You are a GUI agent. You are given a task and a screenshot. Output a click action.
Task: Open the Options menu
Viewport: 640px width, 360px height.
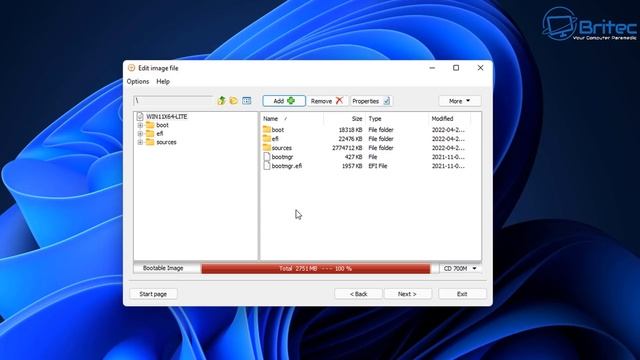(x=138, y=81)
